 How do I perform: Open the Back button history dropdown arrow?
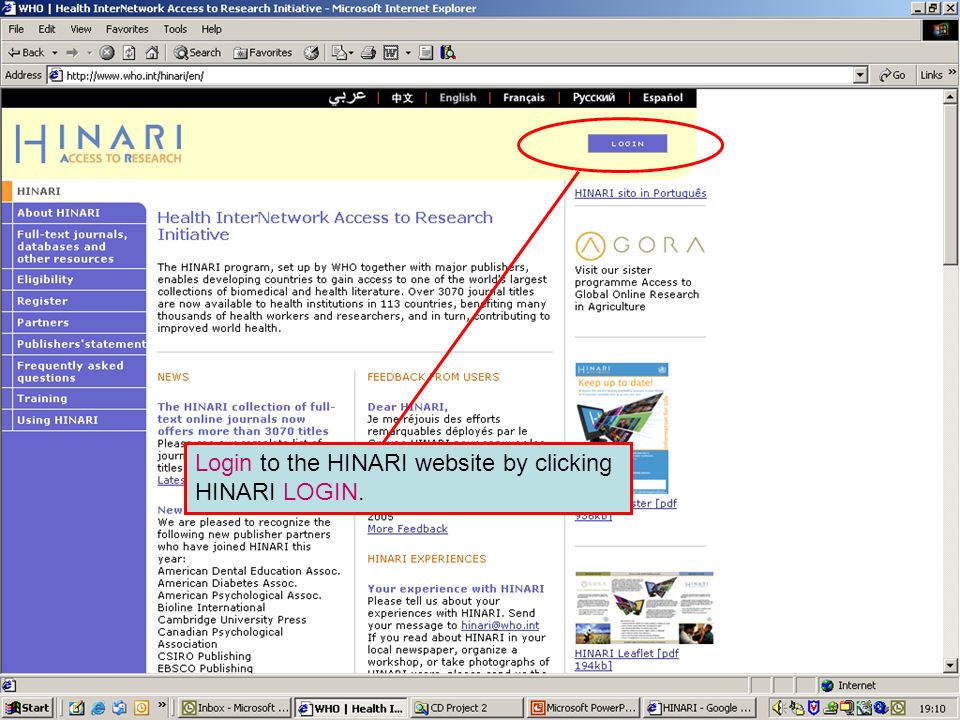point(54,53)
